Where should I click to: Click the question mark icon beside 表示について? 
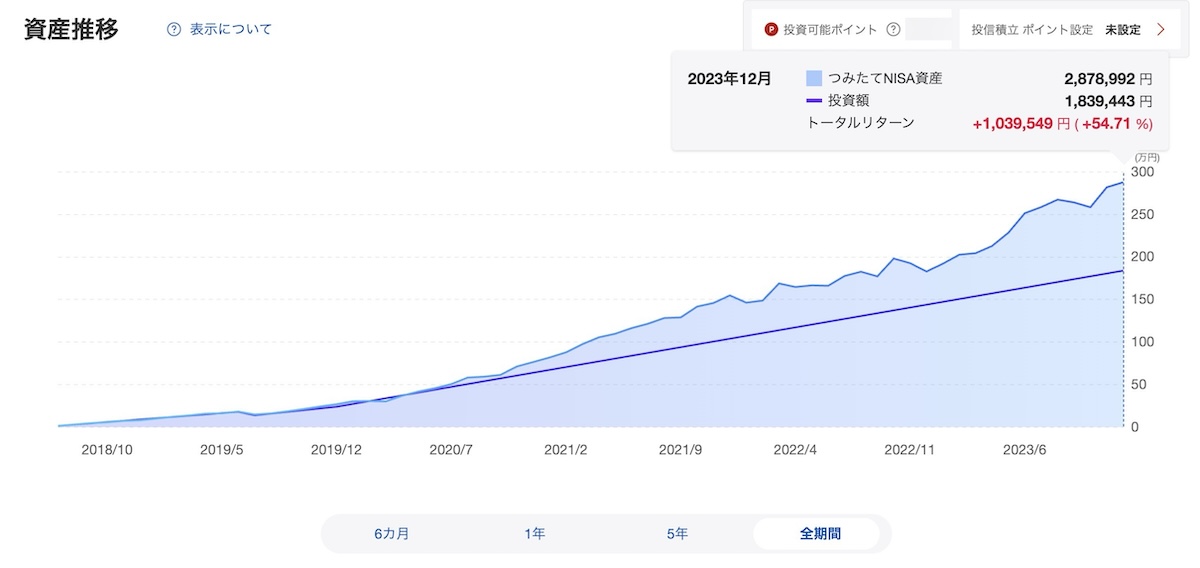click(x=174, y=29)
